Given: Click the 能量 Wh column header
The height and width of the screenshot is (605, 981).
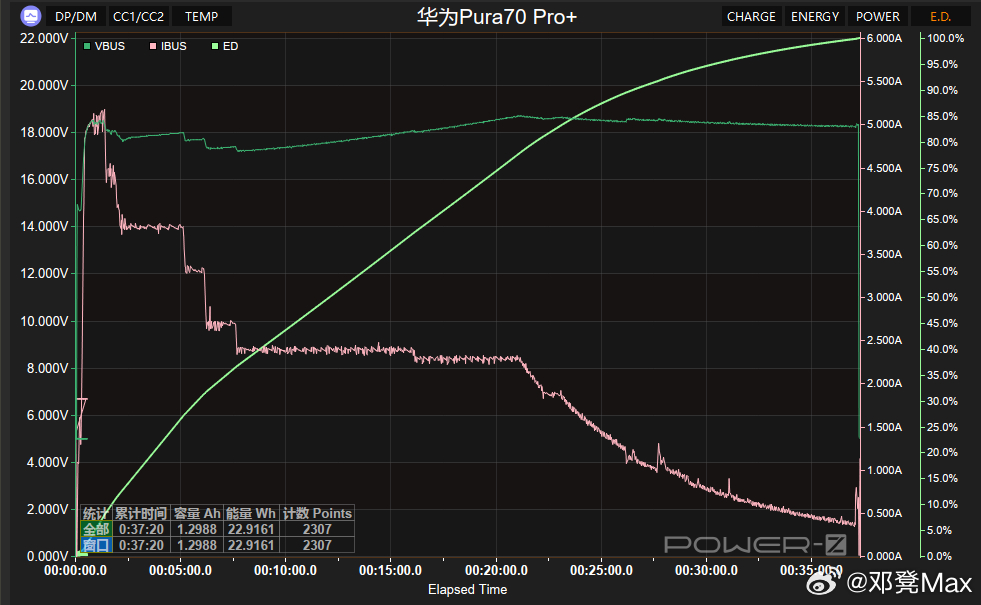Looking at the screenshot, I should (251, 514).
